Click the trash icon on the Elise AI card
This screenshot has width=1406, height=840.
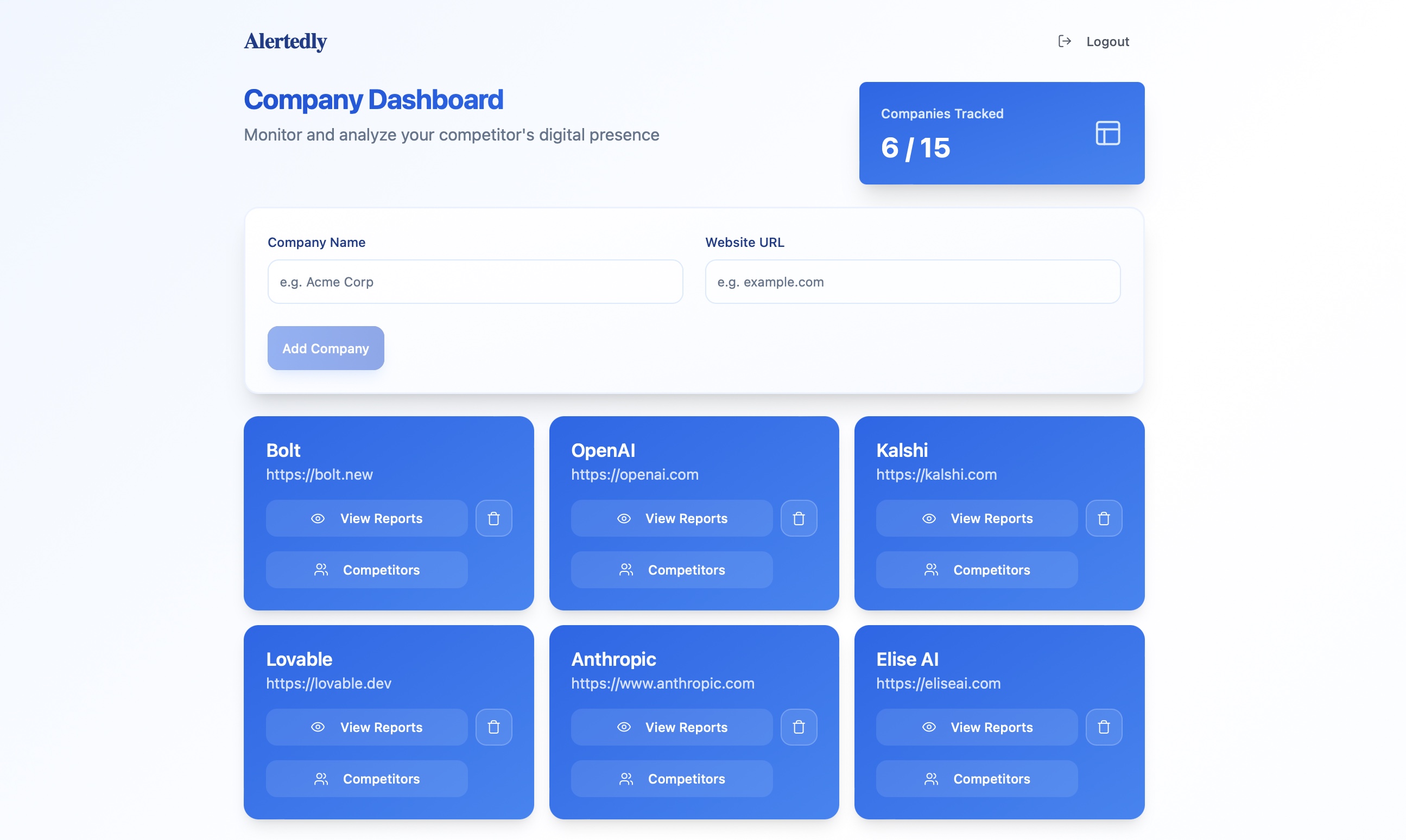(1104, 727)
